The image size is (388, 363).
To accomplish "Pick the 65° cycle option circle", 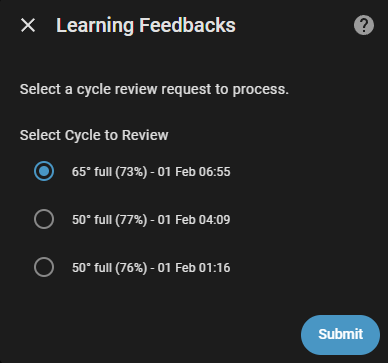I will [44, 171].
